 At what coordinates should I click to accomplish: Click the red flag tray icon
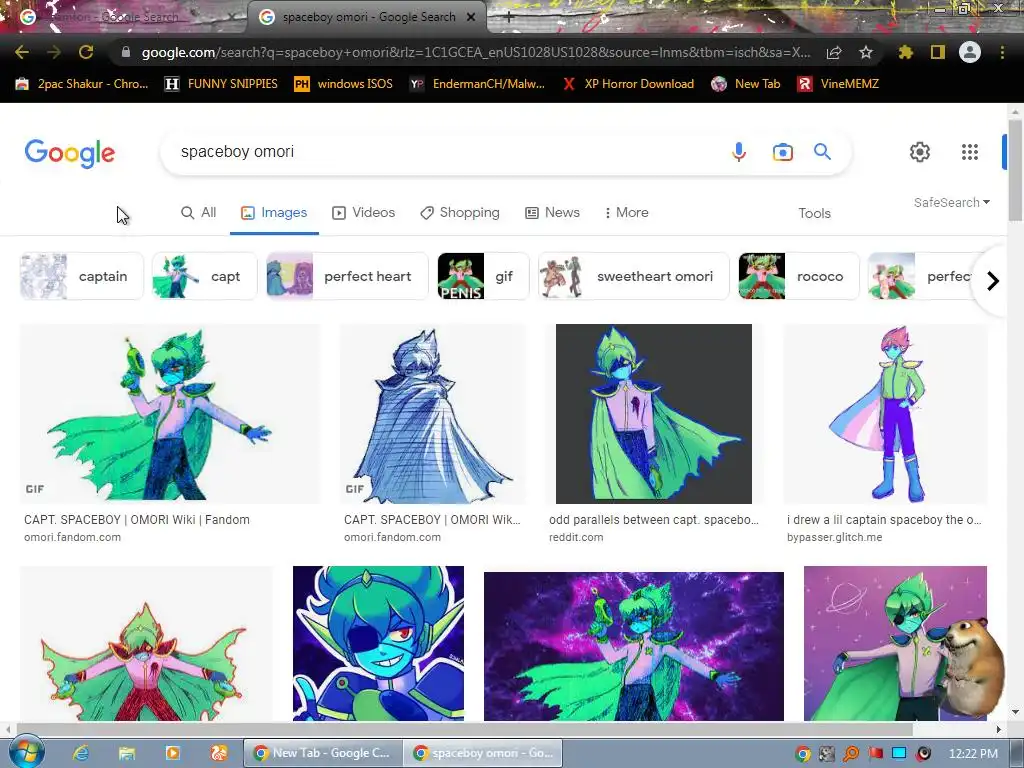[875, 754]
